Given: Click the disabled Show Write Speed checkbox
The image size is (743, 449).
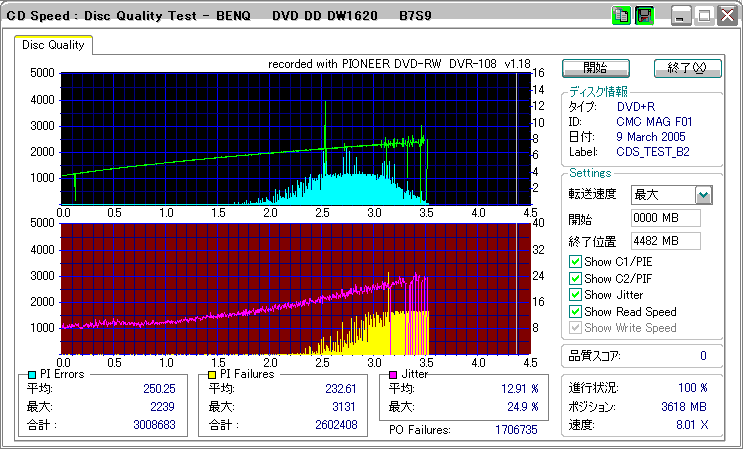Looking at the screenshot, I should click(575, 328).
